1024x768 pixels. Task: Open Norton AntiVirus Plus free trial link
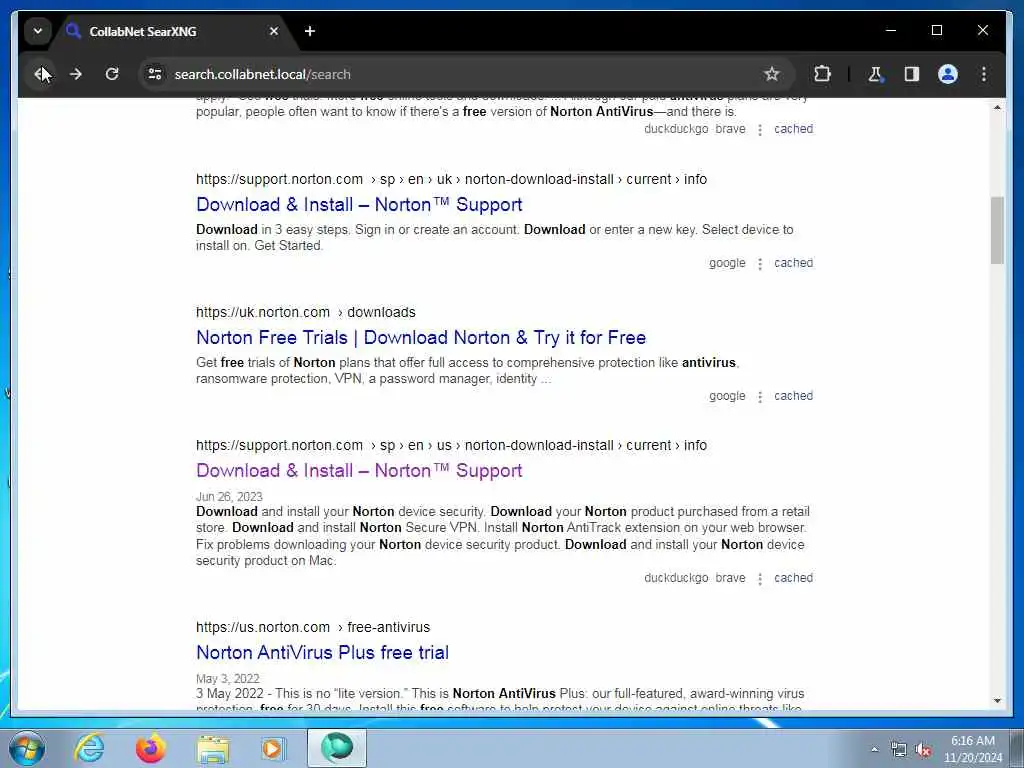[x=323, y=652]
